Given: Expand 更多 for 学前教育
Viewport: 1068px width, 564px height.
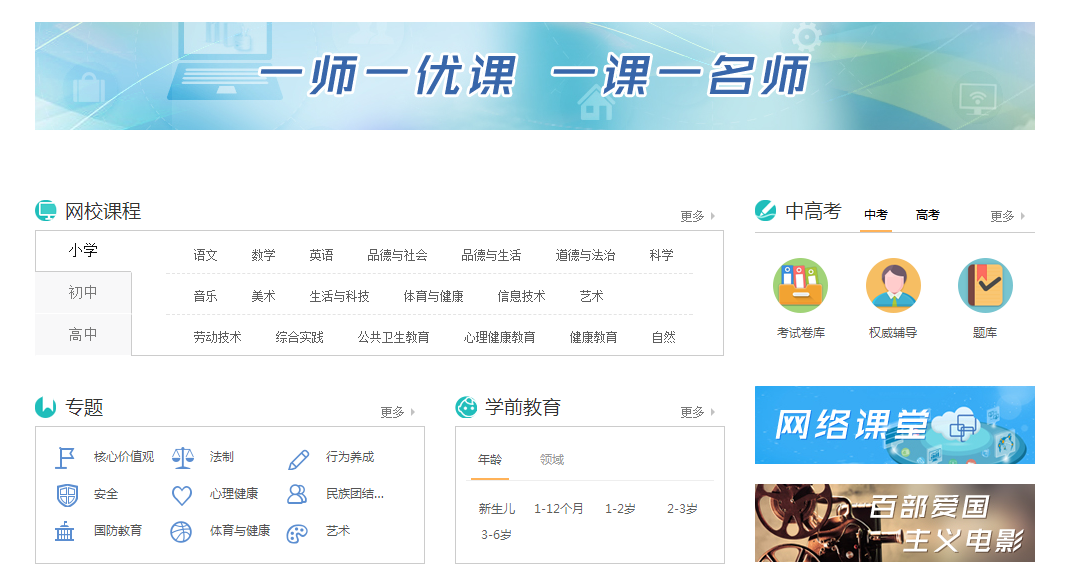Looking at the screenshot, I should [x=697, y=412].
